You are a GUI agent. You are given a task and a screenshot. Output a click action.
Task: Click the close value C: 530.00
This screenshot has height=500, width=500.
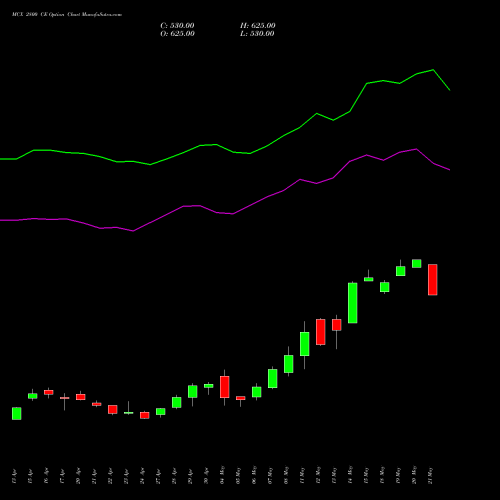pyautogui.click(x=177, y=26)
